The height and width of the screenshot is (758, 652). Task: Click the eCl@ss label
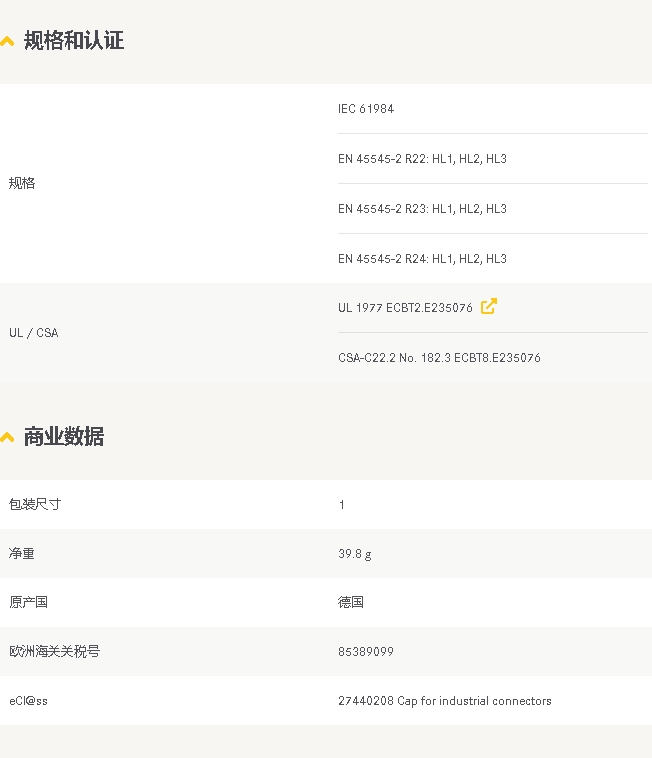click(x=29, y=700)
